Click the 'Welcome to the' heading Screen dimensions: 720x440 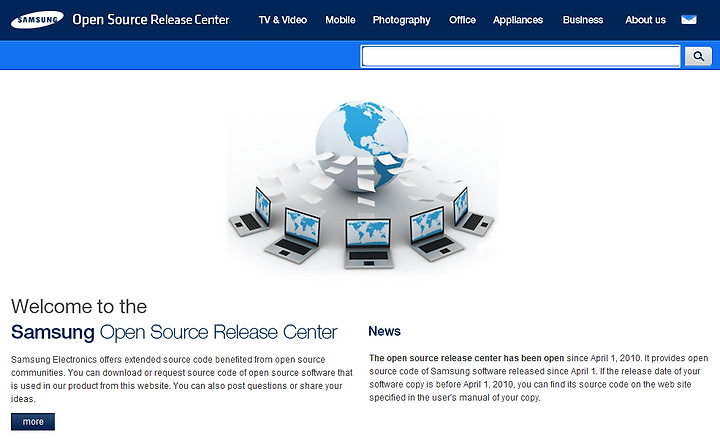point(79,306)
